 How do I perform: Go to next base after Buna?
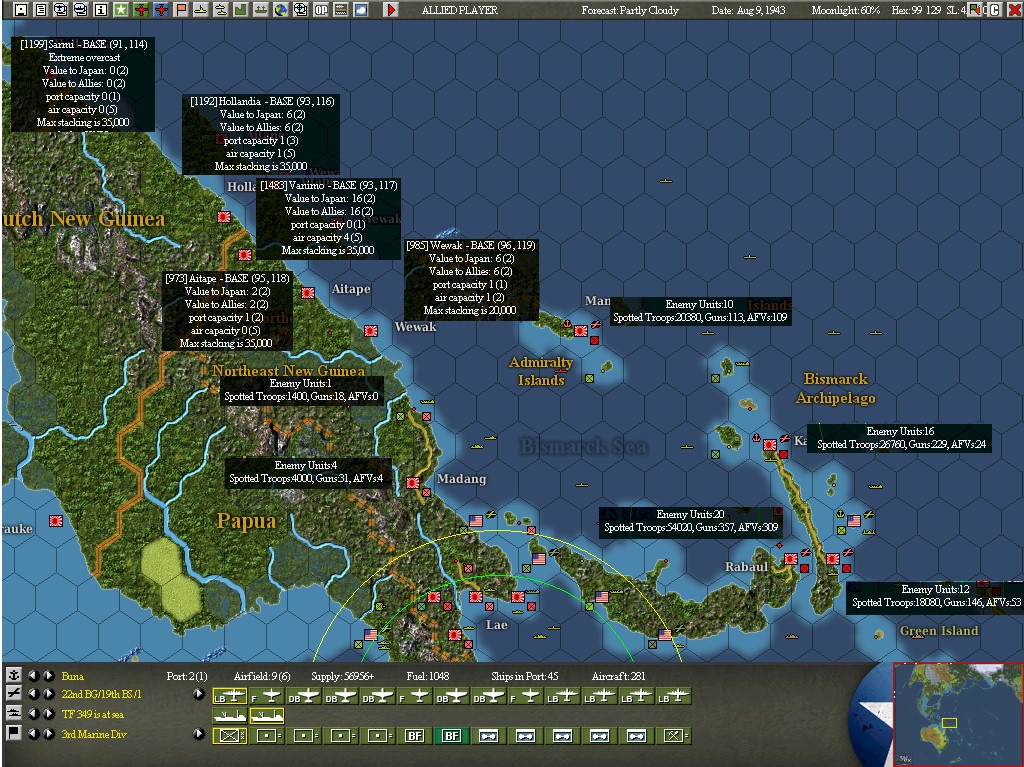point(48,676)
